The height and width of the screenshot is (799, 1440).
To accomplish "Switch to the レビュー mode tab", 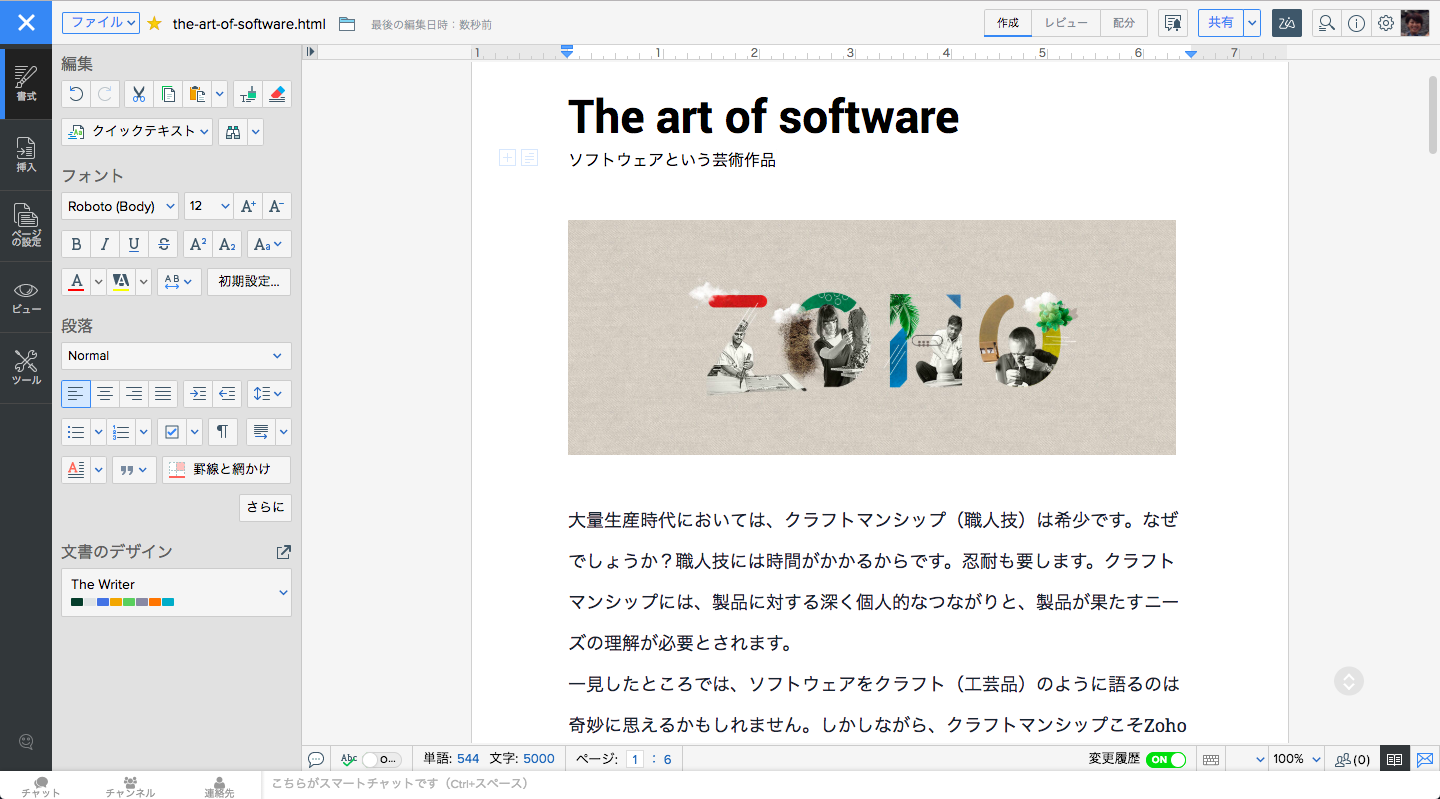I will [x=1066, y=23].
